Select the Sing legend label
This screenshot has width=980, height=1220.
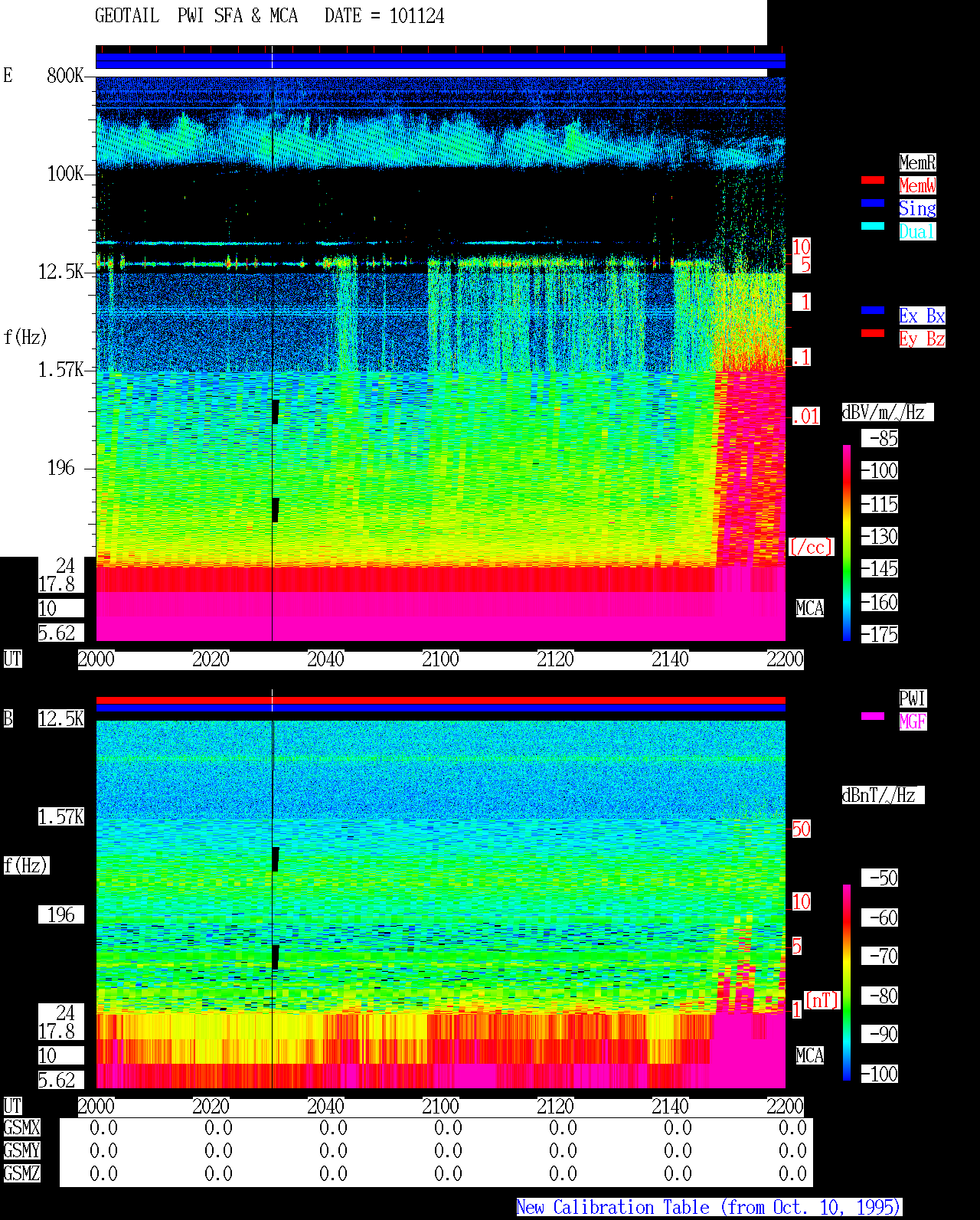click(x=917, y=208)
